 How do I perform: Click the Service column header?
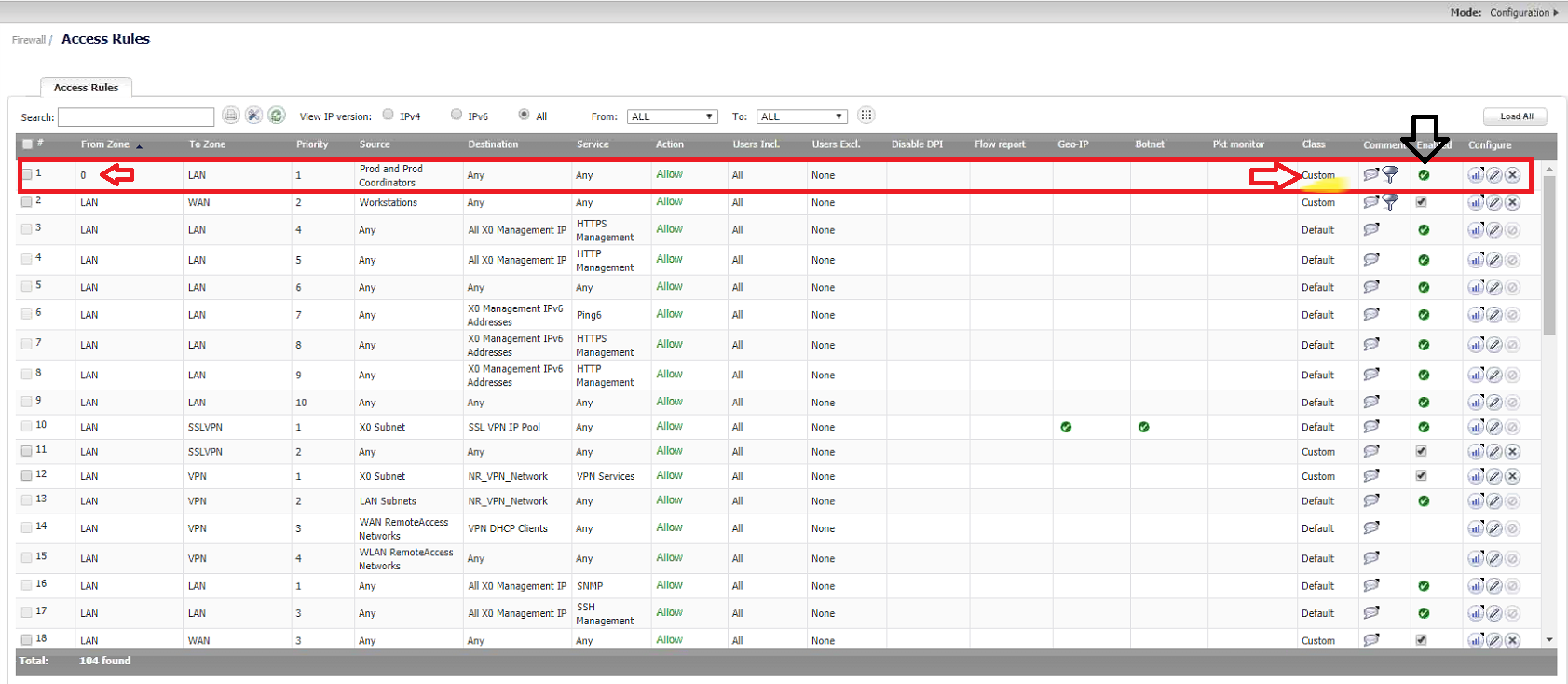pos(593,144)
